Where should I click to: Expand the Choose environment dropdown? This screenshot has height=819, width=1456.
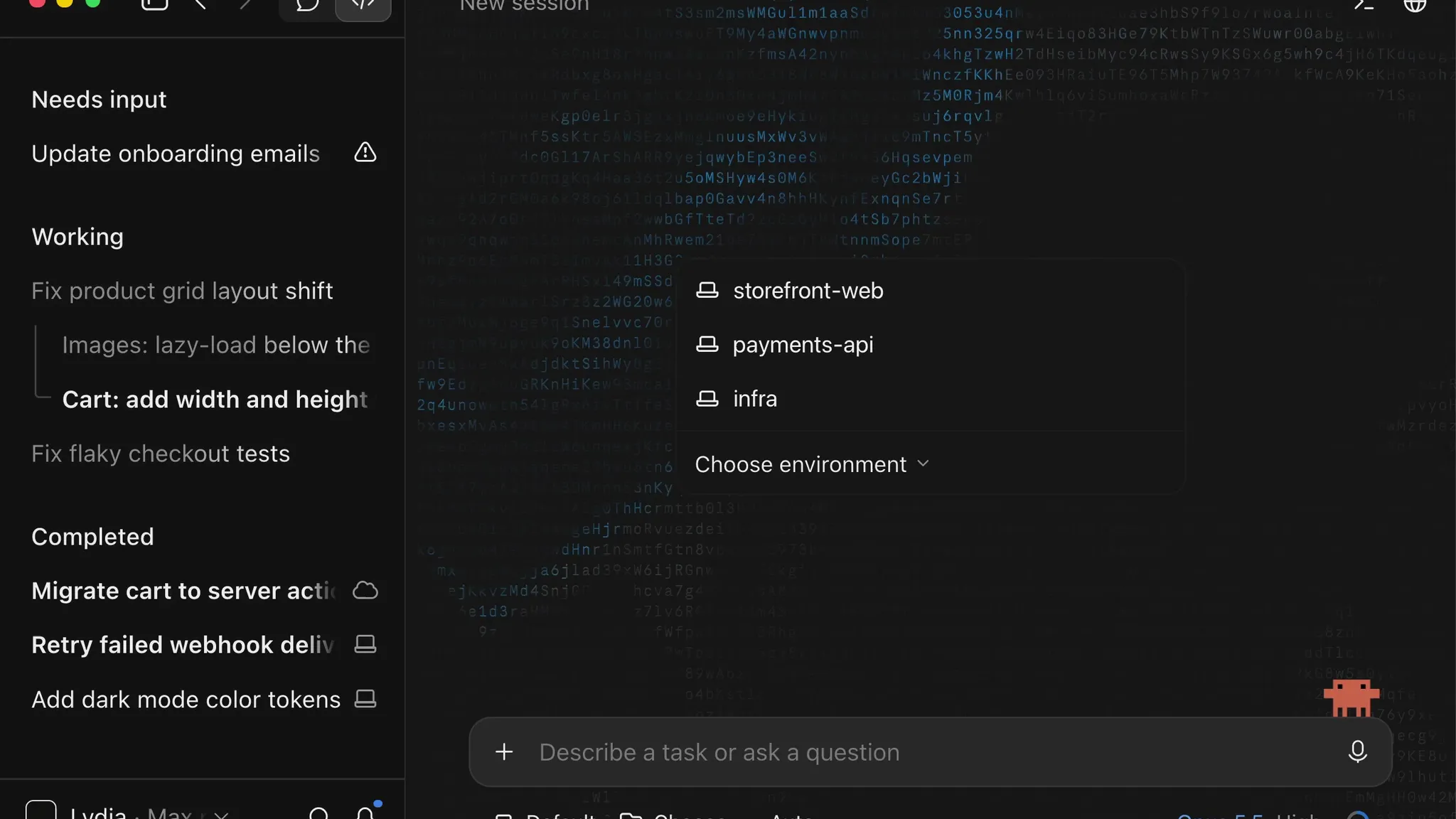pyautogui.click(x=812, y=464)
